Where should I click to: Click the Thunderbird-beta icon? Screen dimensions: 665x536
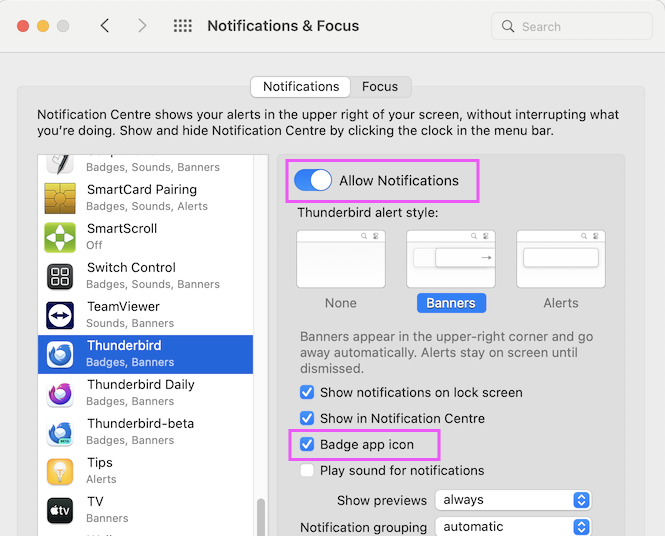coord(60,432)
